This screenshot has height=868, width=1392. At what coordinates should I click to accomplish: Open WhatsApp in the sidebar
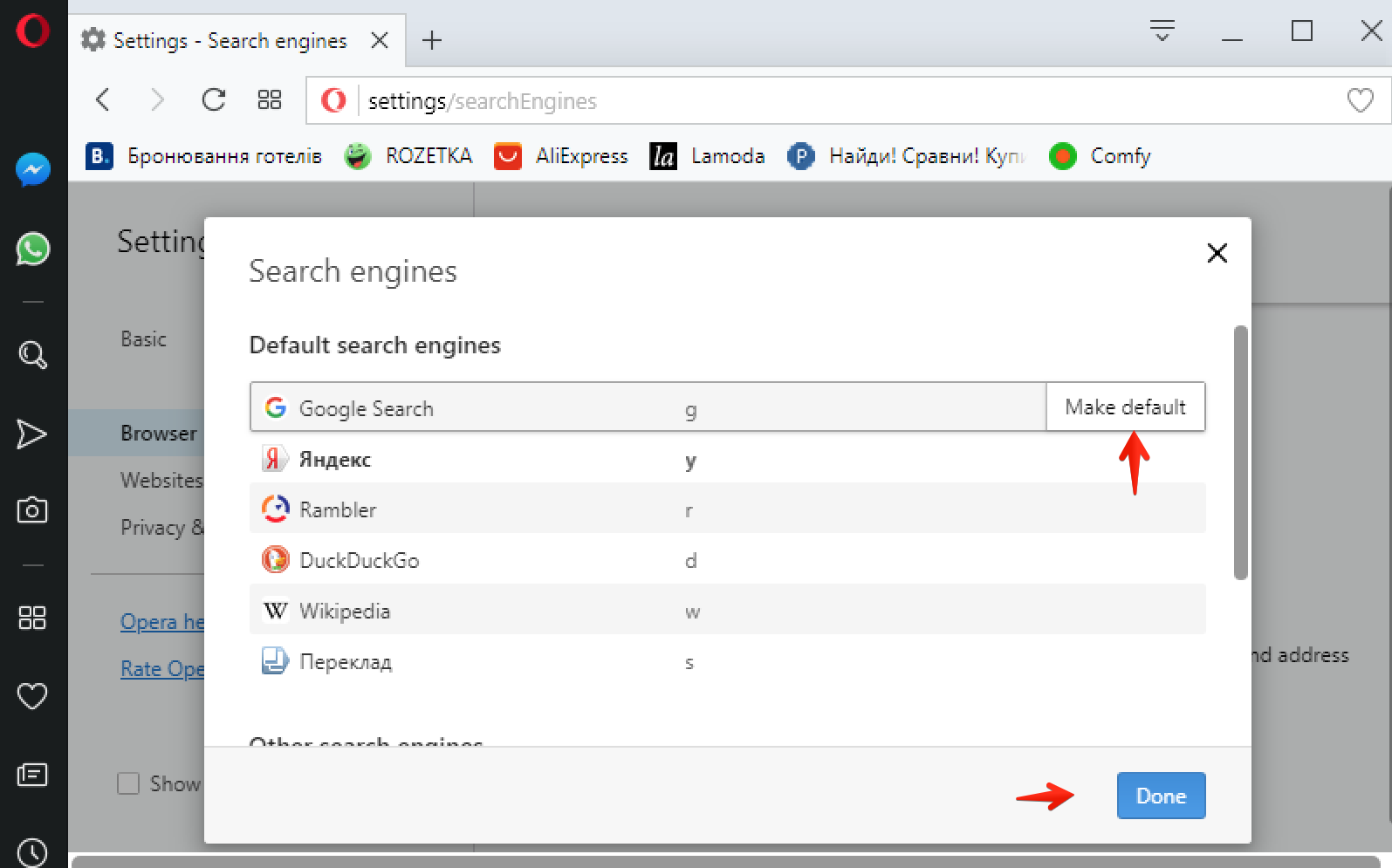[33, 249]
